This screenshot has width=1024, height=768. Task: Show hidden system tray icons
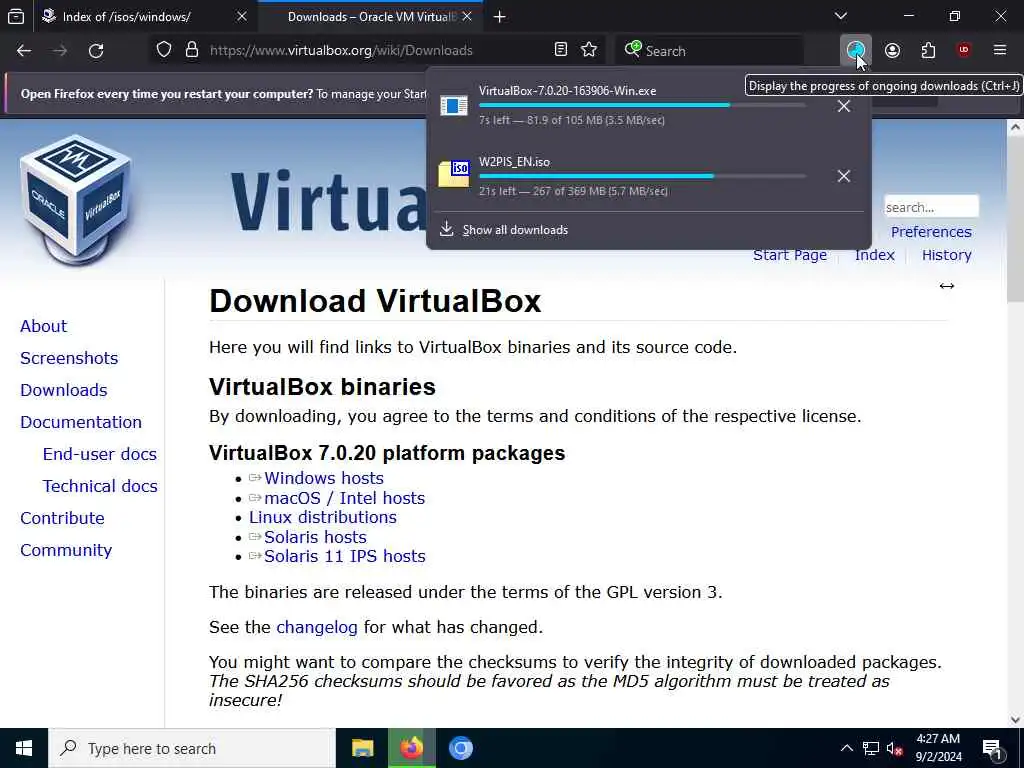(x=846, y=748)
